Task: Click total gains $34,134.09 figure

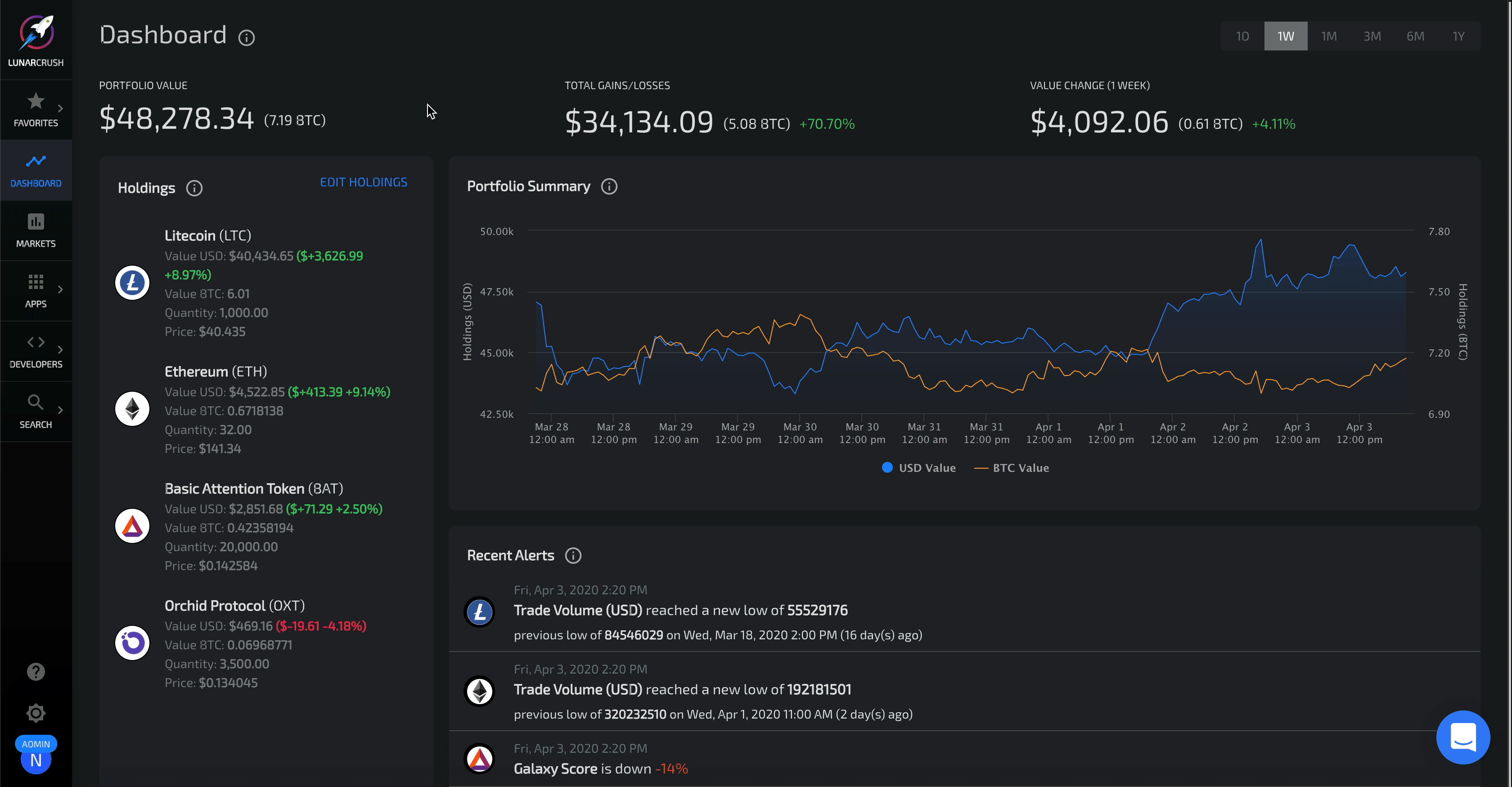Action: (639, 122)
